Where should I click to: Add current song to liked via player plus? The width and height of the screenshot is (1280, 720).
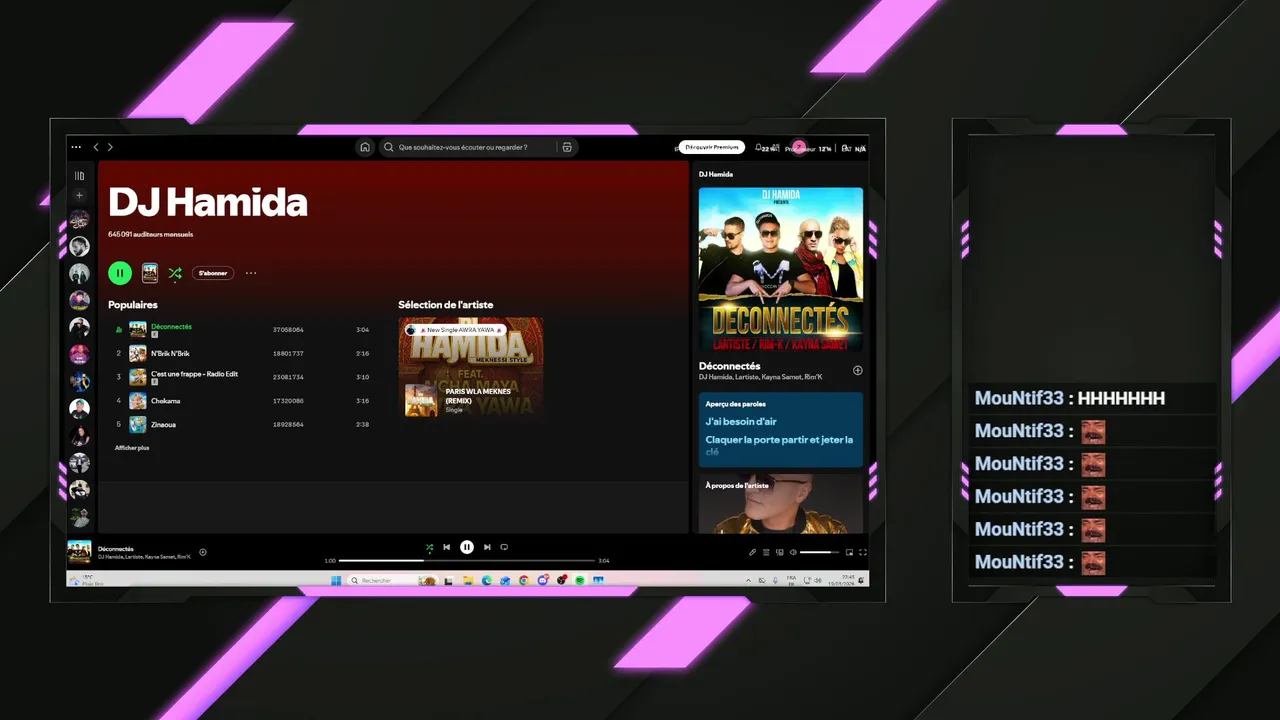[x=203, y=552]
